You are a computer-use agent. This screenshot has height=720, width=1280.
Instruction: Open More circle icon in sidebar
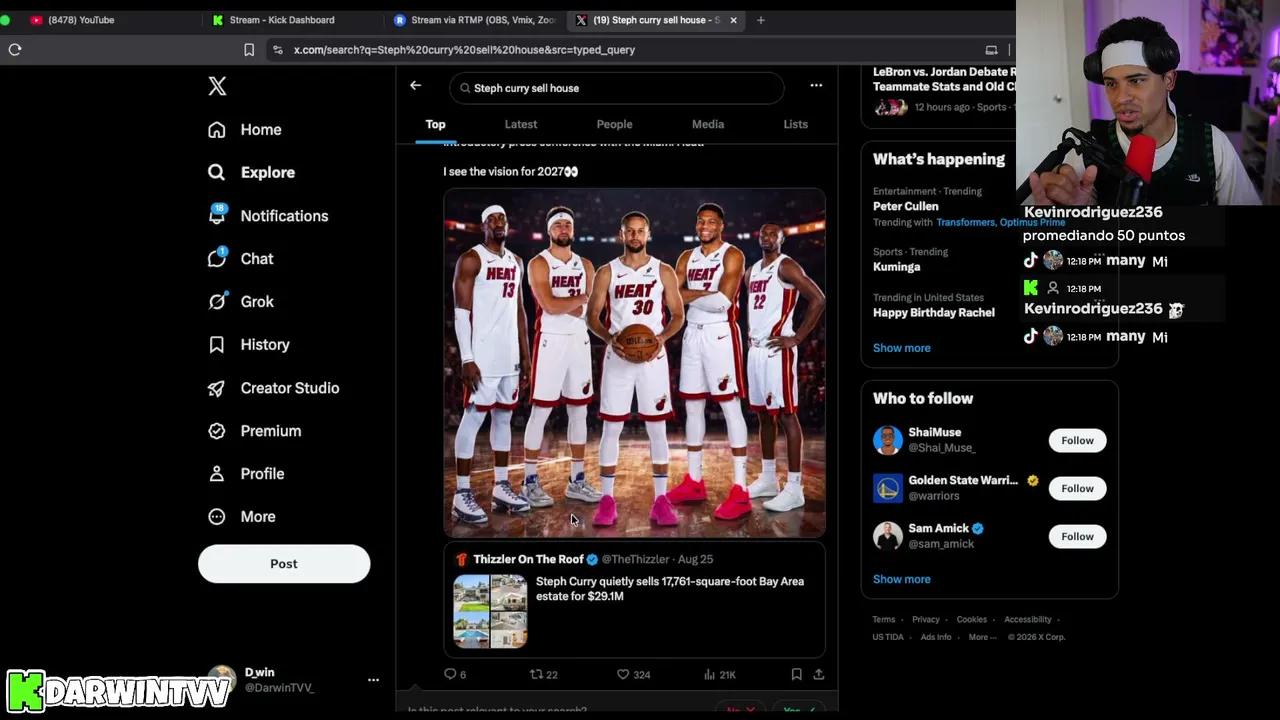tap(216, 517)
